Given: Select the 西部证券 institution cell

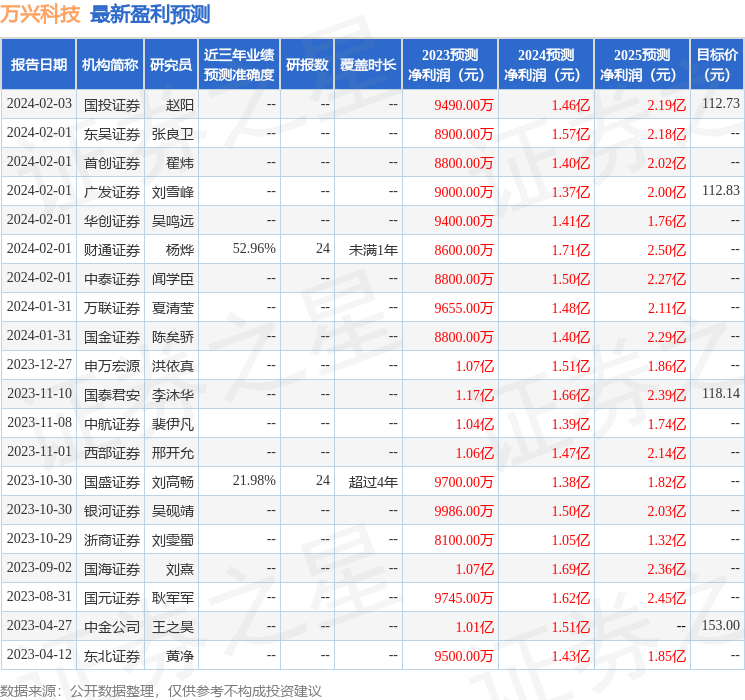Looking at the screenshot, I should [112, 453].
